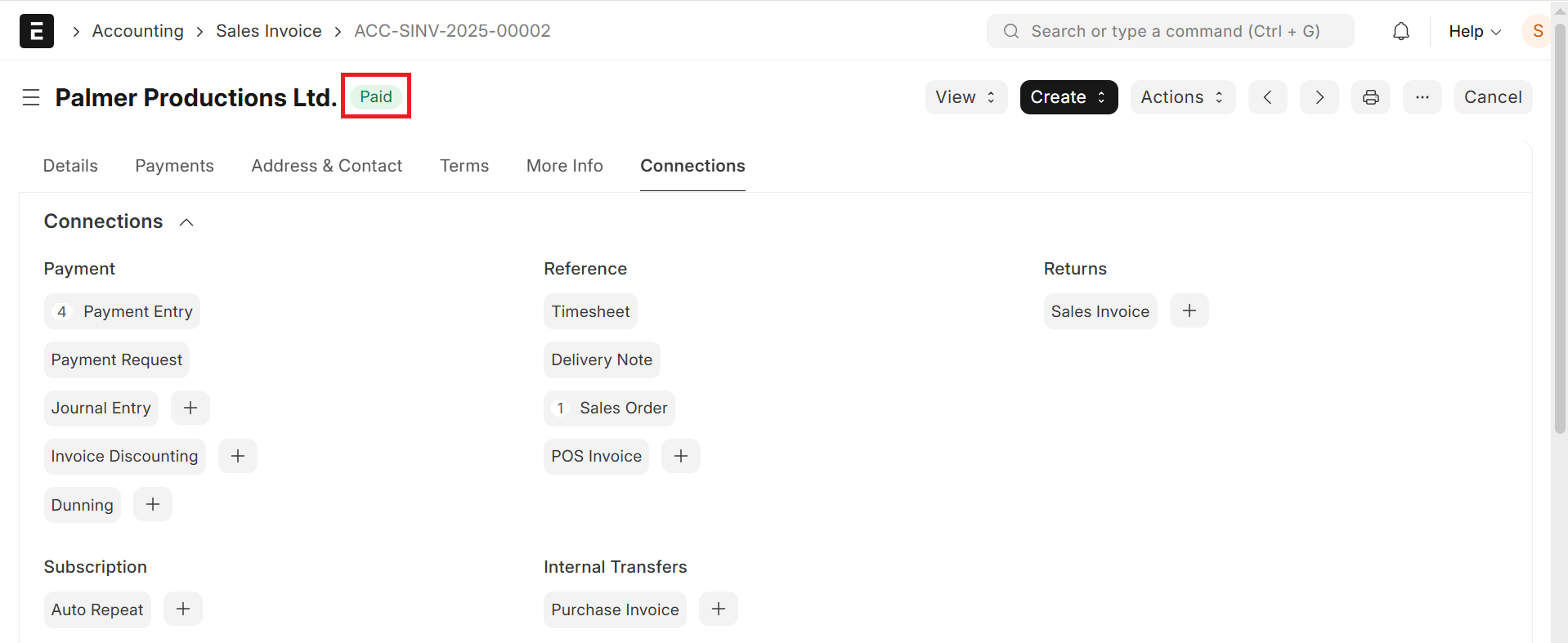Expand the Create dropdown menu
This screenshot has height=643, width=1568.
(1068, 97)
